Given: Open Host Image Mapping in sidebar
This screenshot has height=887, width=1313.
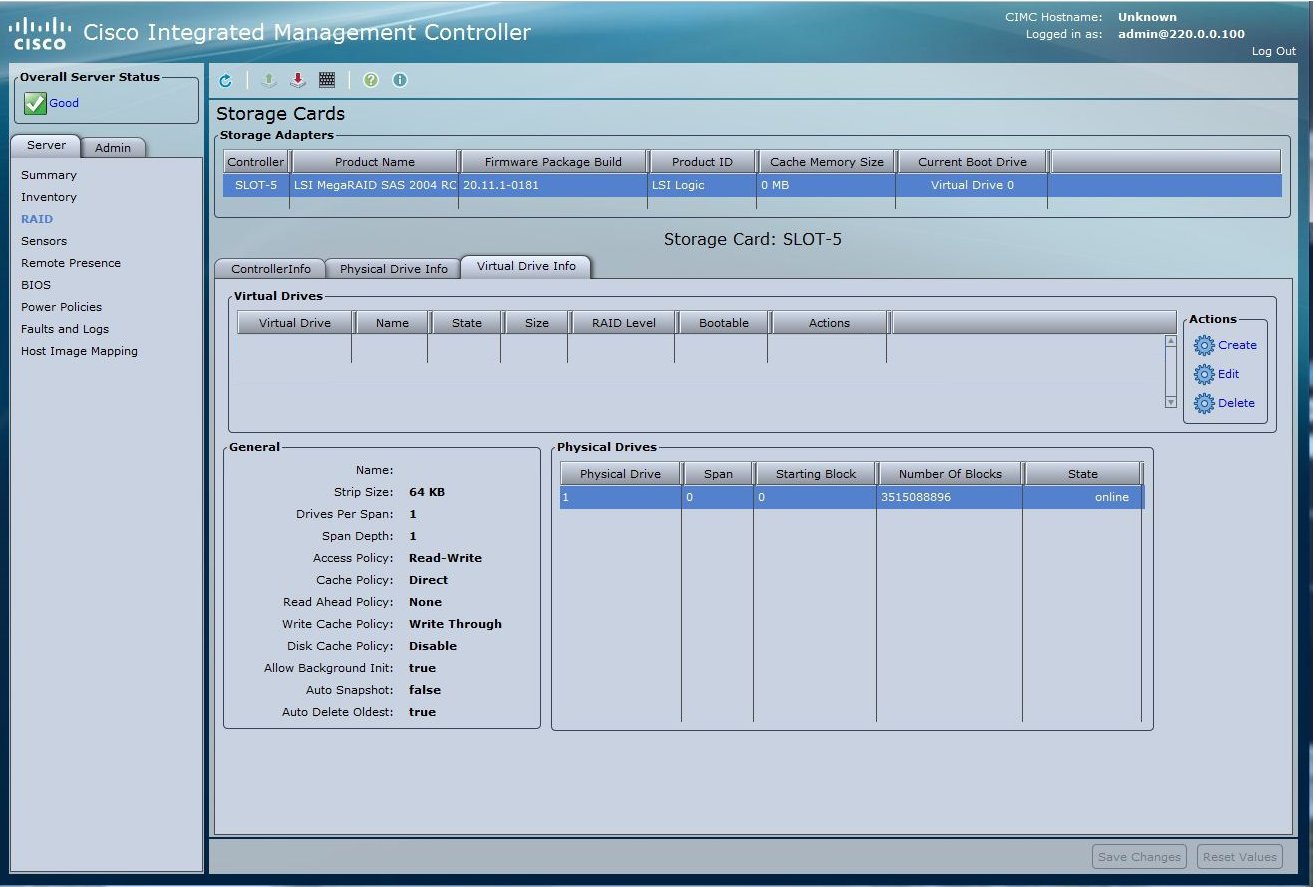Looking at the screenshot, I should tap(79, 351).
